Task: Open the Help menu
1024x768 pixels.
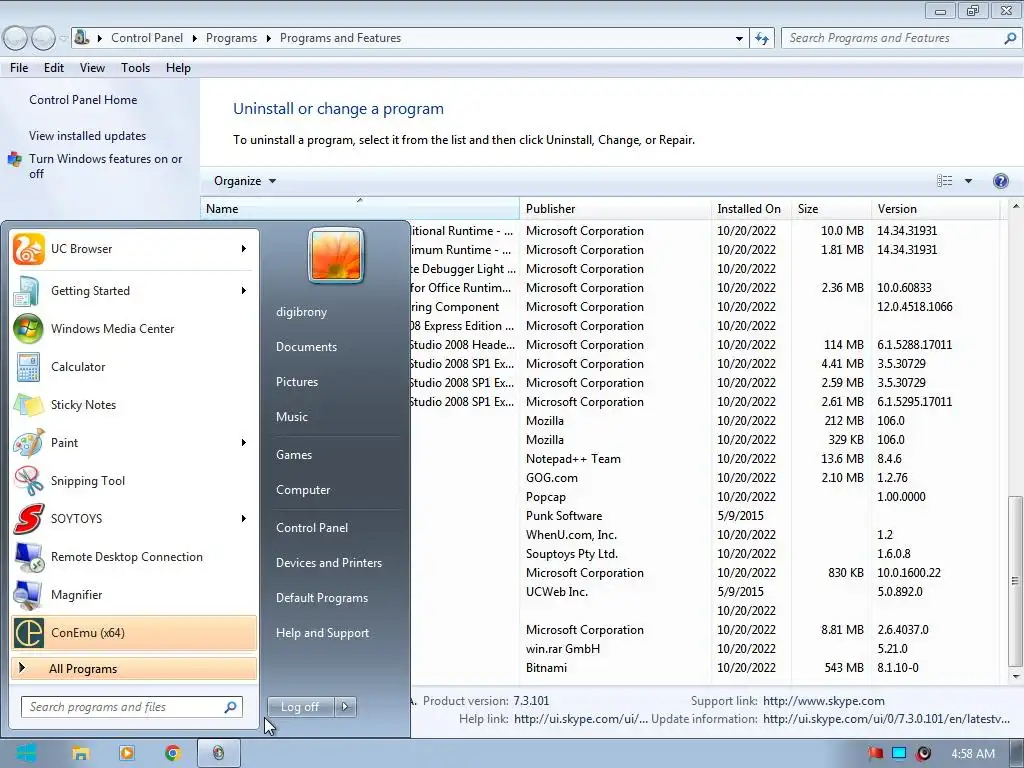Action: coord(178,68)
